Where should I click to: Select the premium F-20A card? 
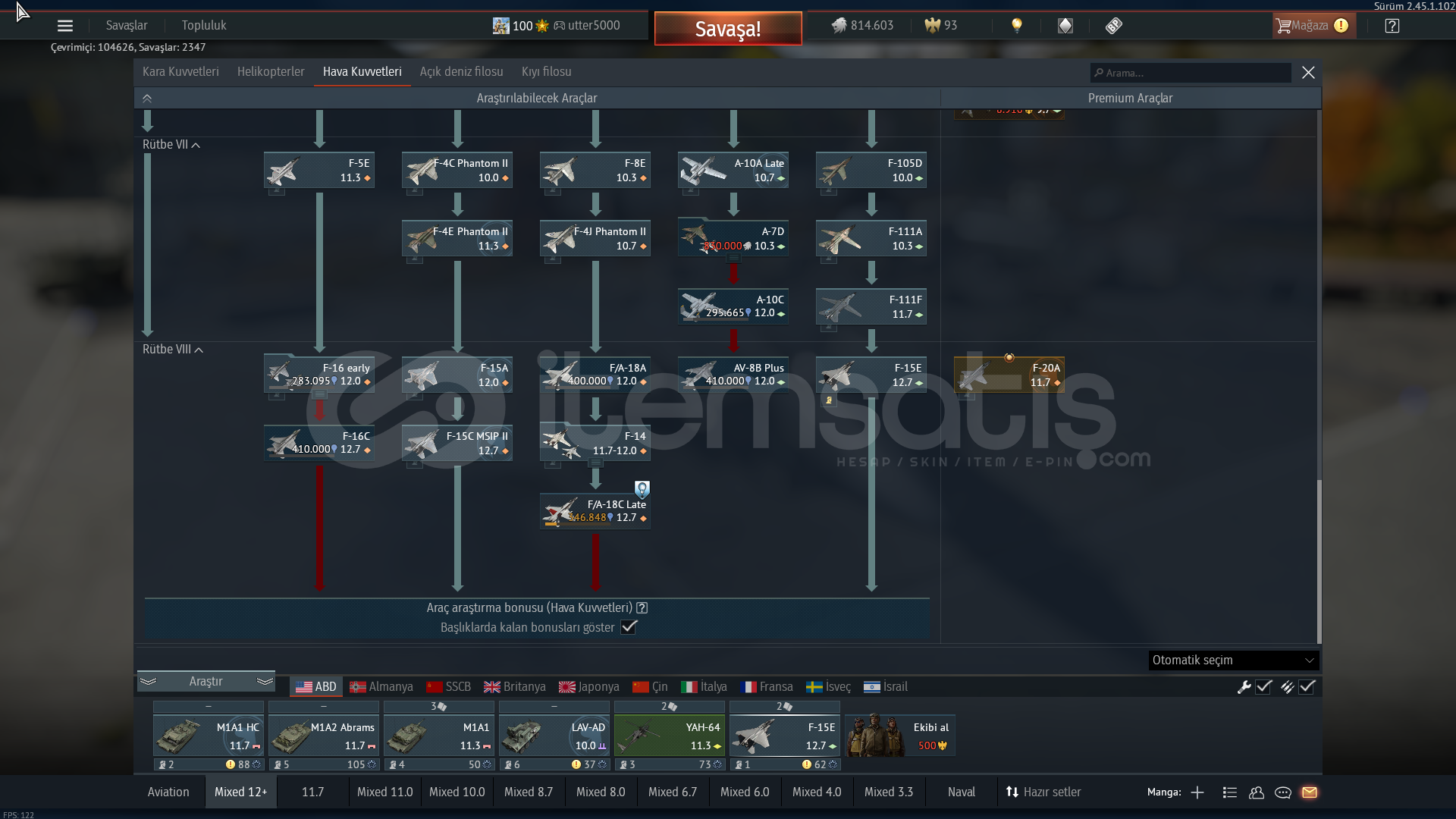point(1009,375)
